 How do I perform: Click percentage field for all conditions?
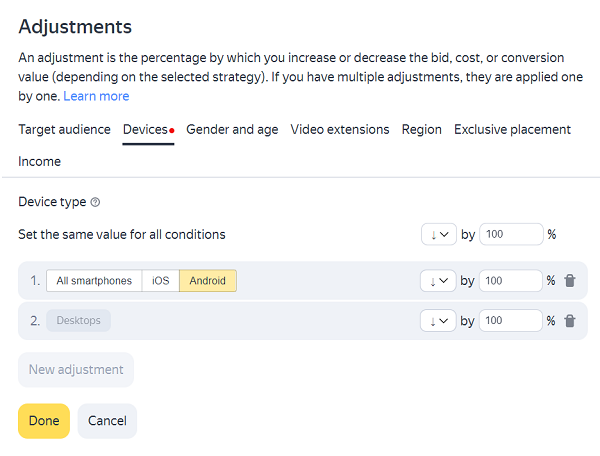pyautogui.click(x=510, y=235)
